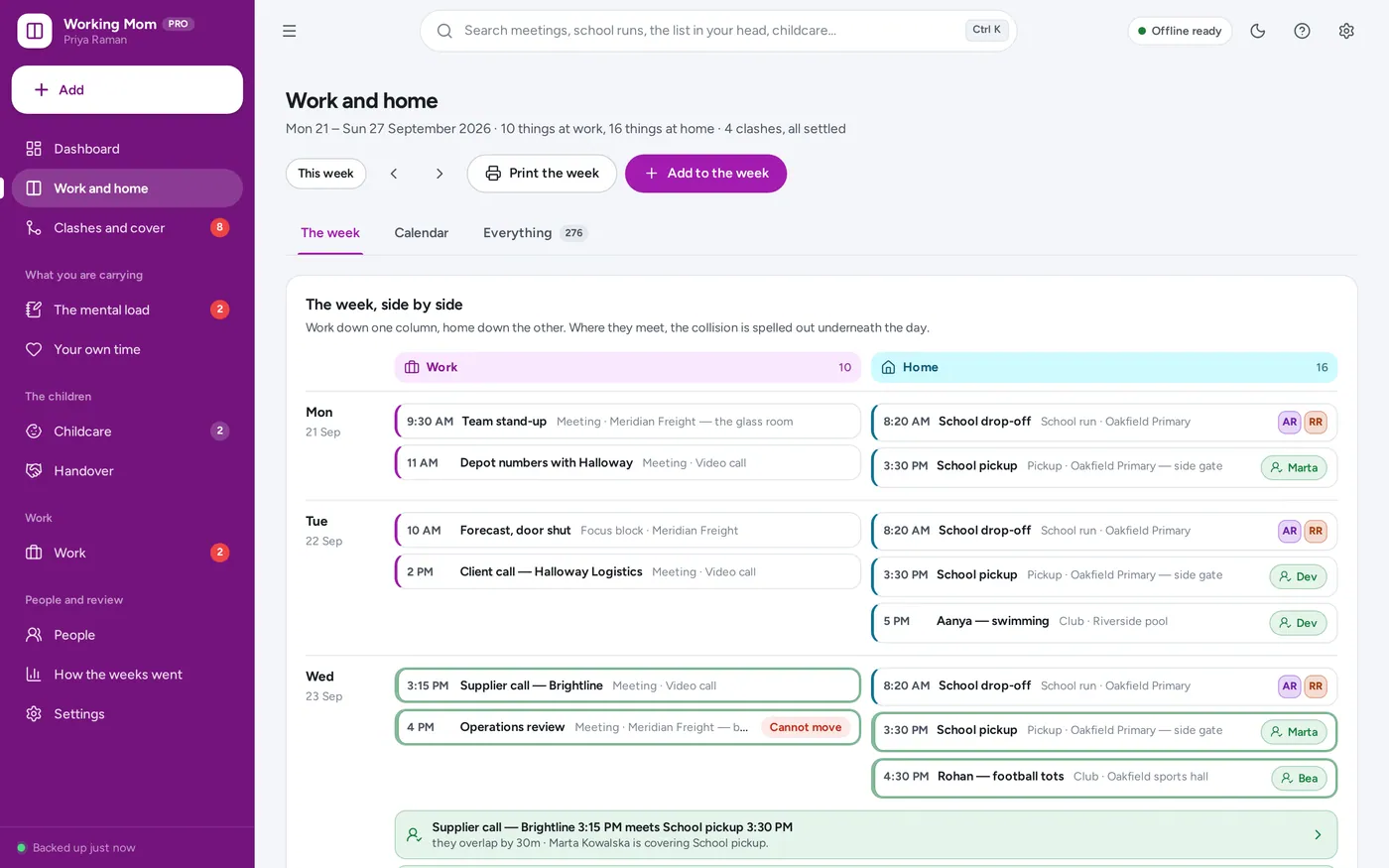This screenshot has width=1389, height=868.
Task: Open Forecast, door shut focus block
Action: 628,531
